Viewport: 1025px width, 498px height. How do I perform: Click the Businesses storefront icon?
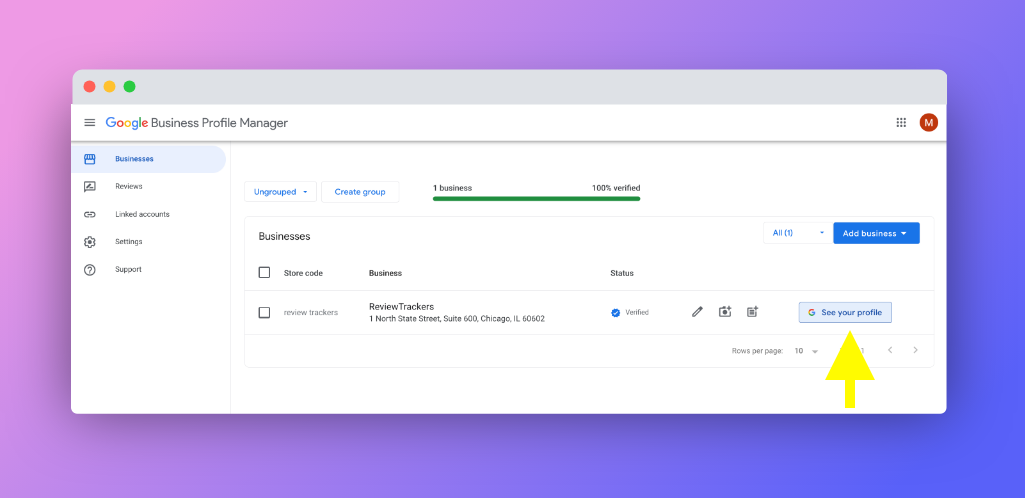point(90,159)
